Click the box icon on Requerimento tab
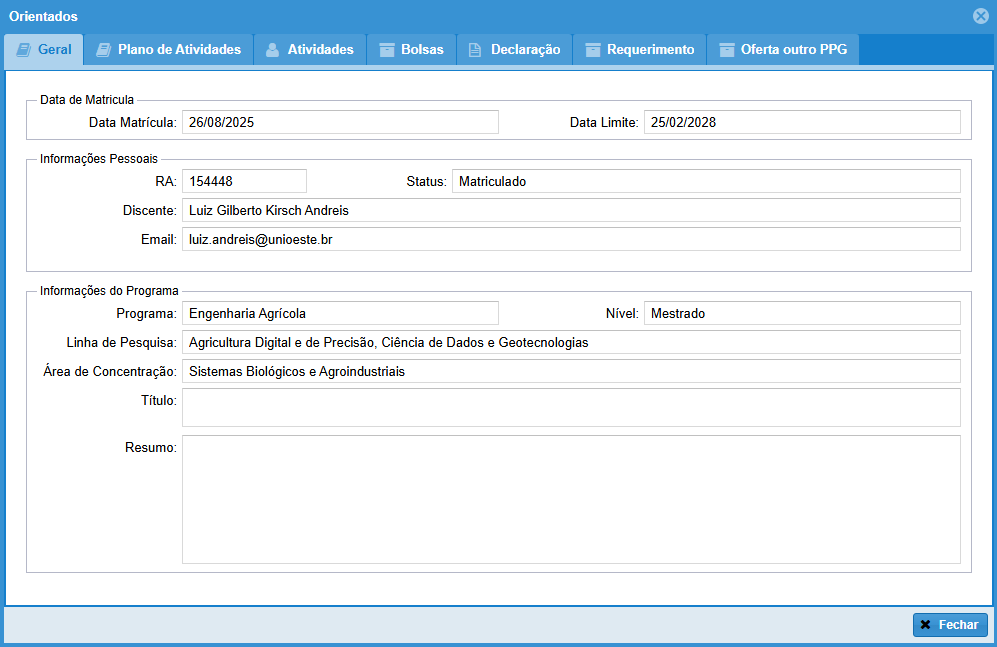Image resolution: width=997 pixels, height=647 pixels. [593, 50]
